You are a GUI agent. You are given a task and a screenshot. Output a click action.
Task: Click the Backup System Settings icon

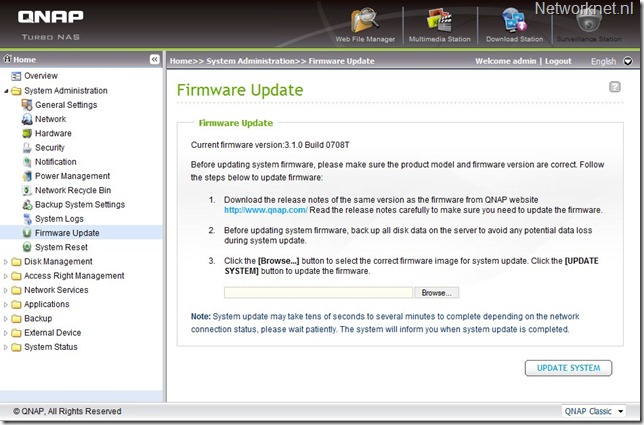click(x=27, y=204)
